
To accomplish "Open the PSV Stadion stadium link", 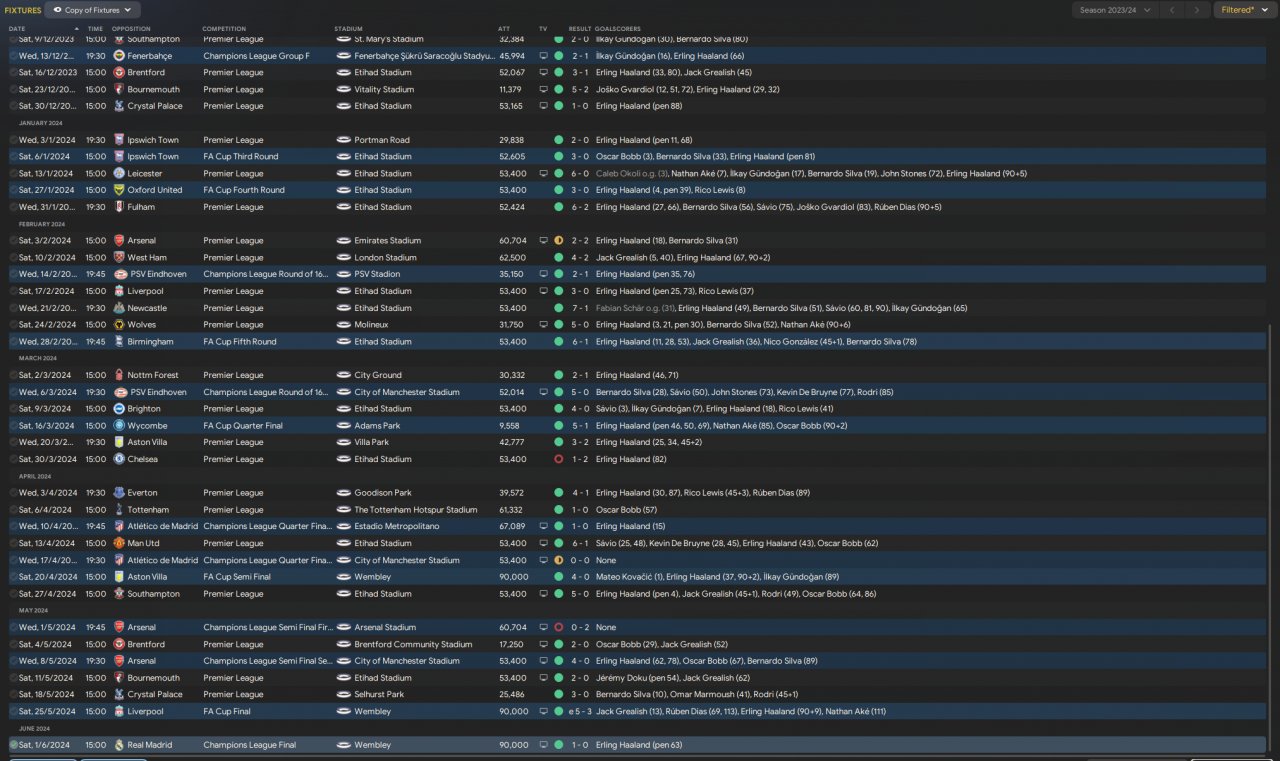I will pyautogui.click(x=377, y=274).
